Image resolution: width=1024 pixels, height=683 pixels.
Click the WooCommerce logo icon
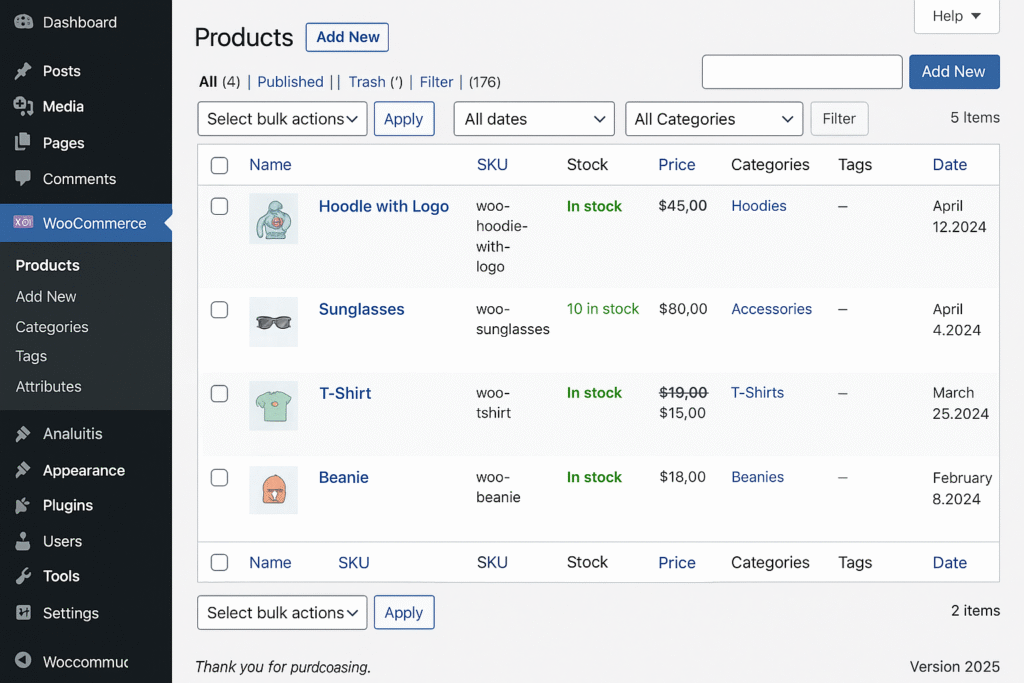[24, 222]
